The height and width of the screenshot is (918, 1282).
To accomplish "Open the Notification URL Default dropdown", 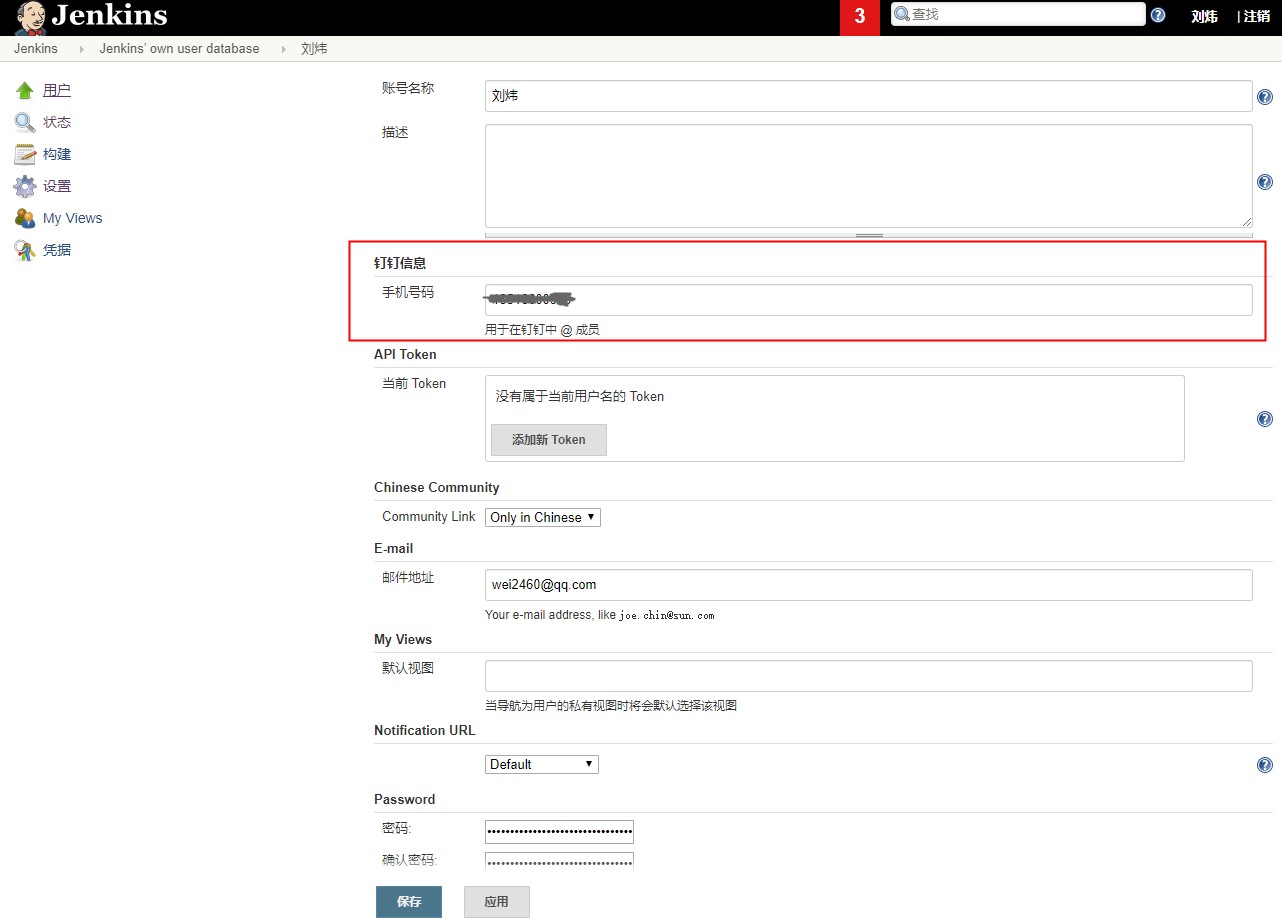I will point(542,764).
